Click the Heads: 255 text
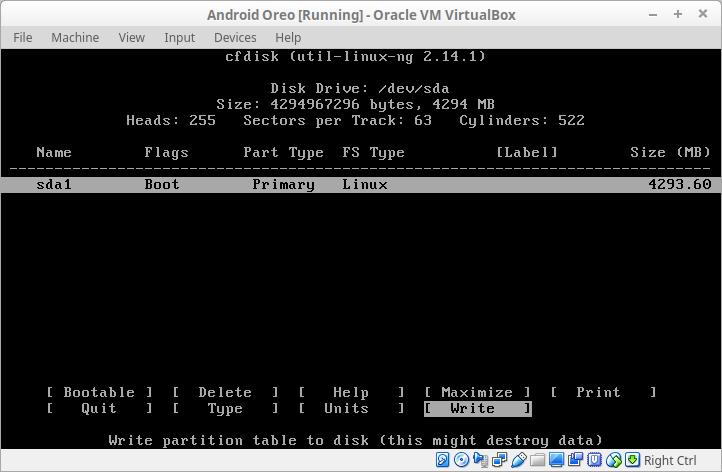This screenshot has width=722, height=472. tap(171, 121)
